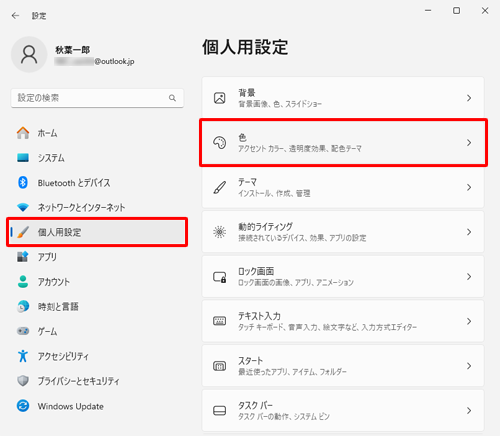Click the 時刻と言語 clock globe icon

tap(23, 306)
